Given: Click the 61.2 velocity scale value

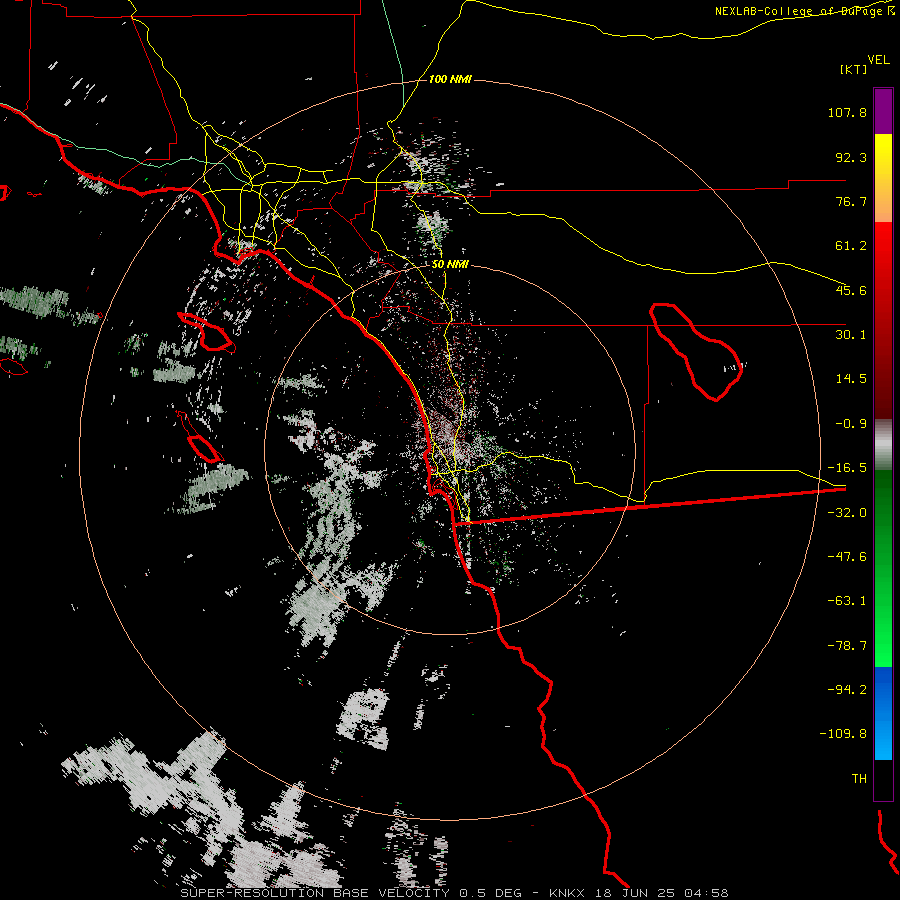Looking at the screenshot, I should point(851,246).
